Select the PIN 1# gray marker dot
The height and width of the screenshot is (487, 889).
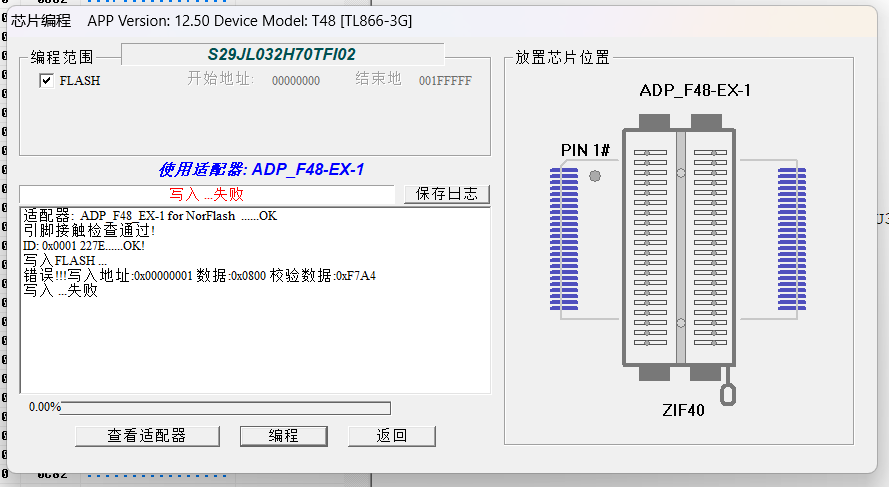[595, 176]
